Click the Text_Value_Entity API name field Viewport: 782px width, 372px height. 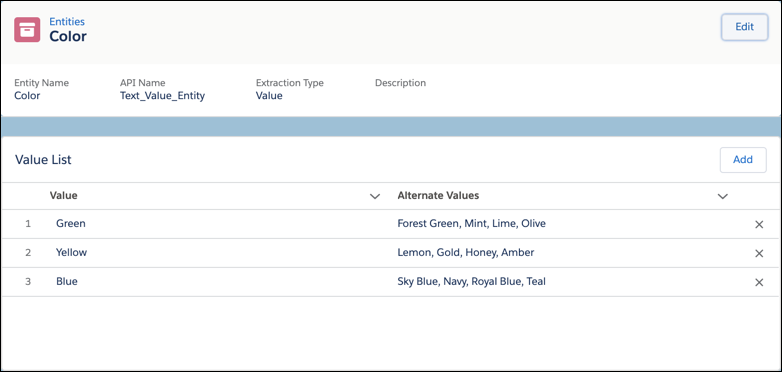click(162, 96)
